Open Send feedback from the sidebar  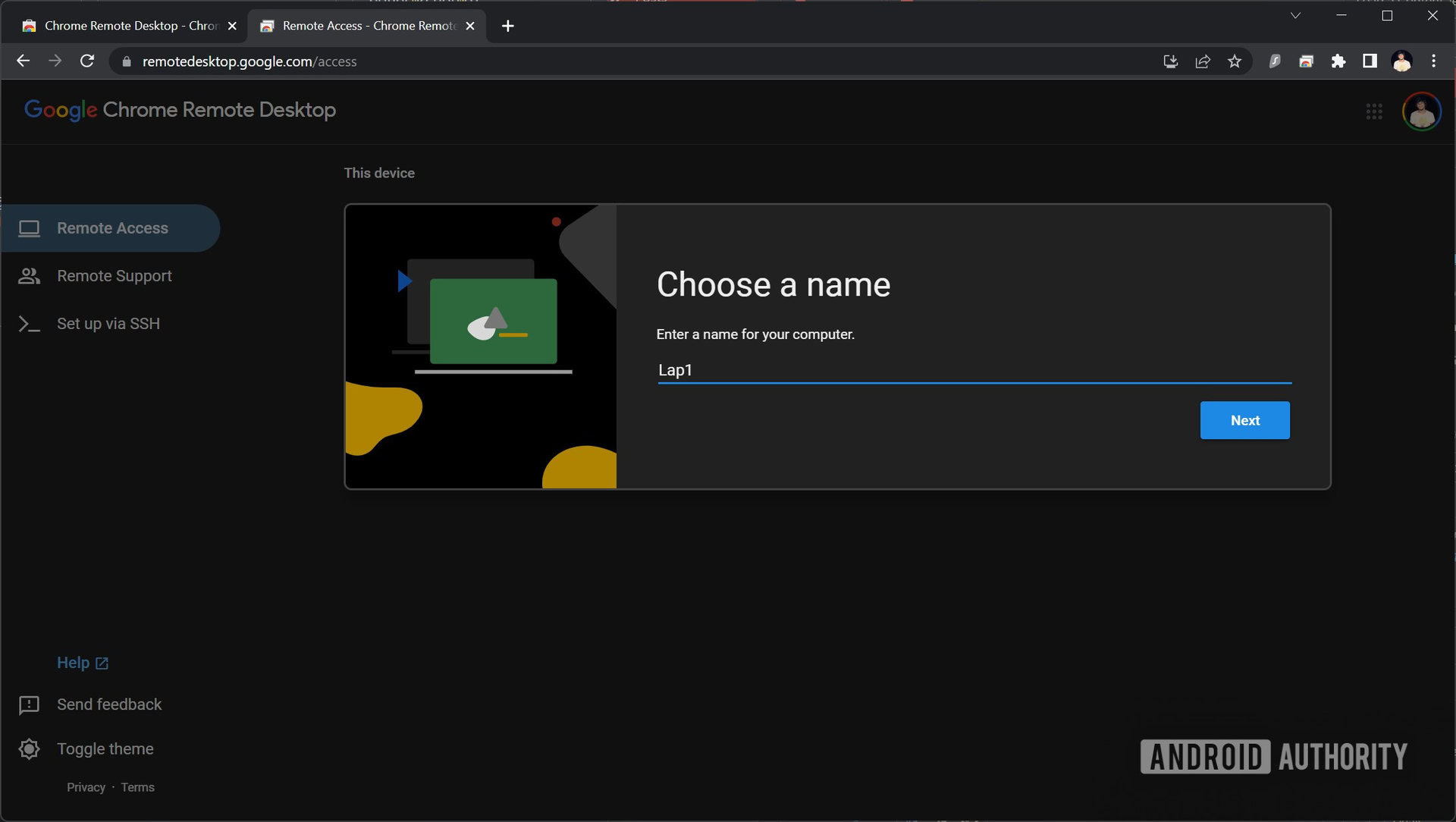108,704
